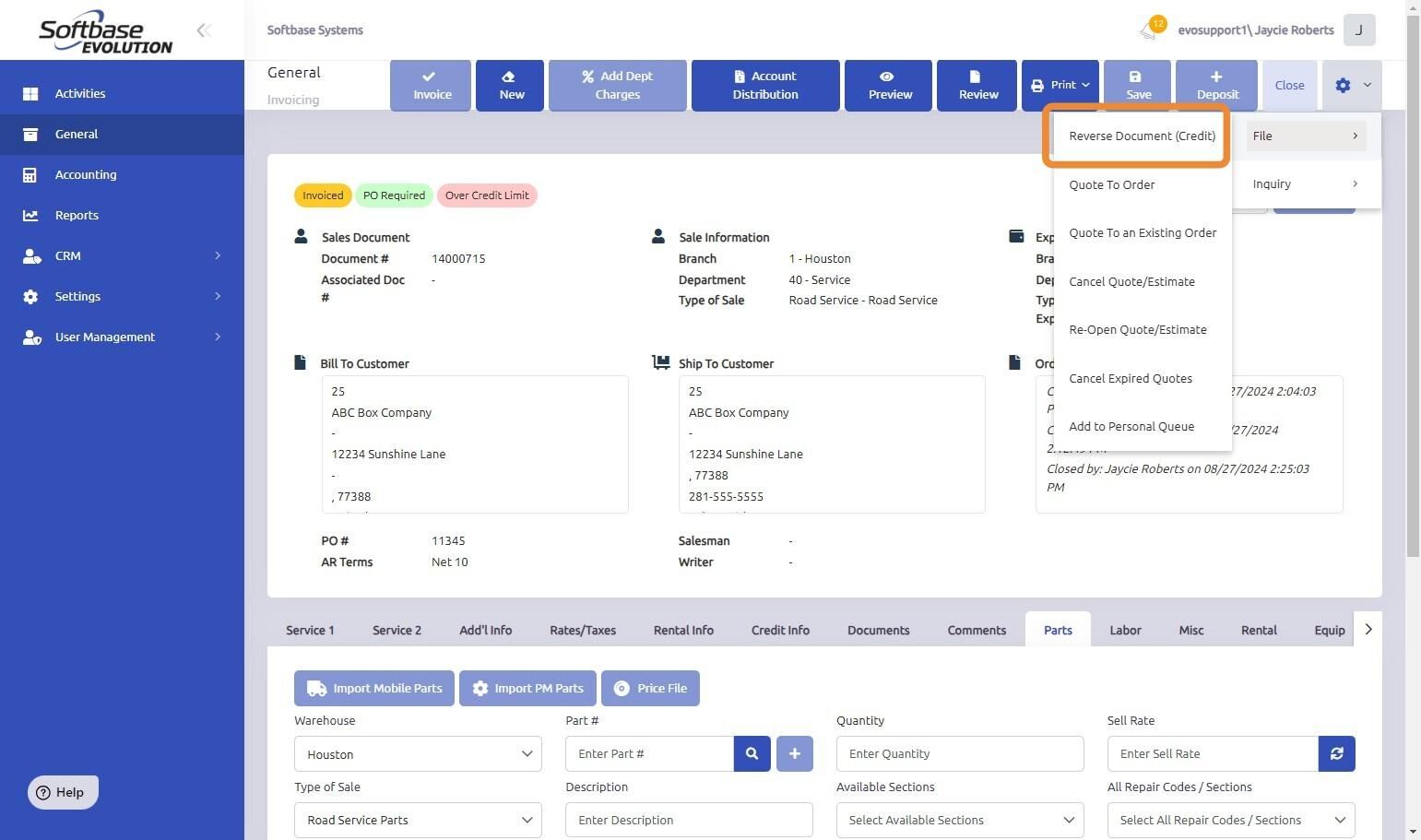Select Reverse Document (Credit)

click(x=1142, y=136)
